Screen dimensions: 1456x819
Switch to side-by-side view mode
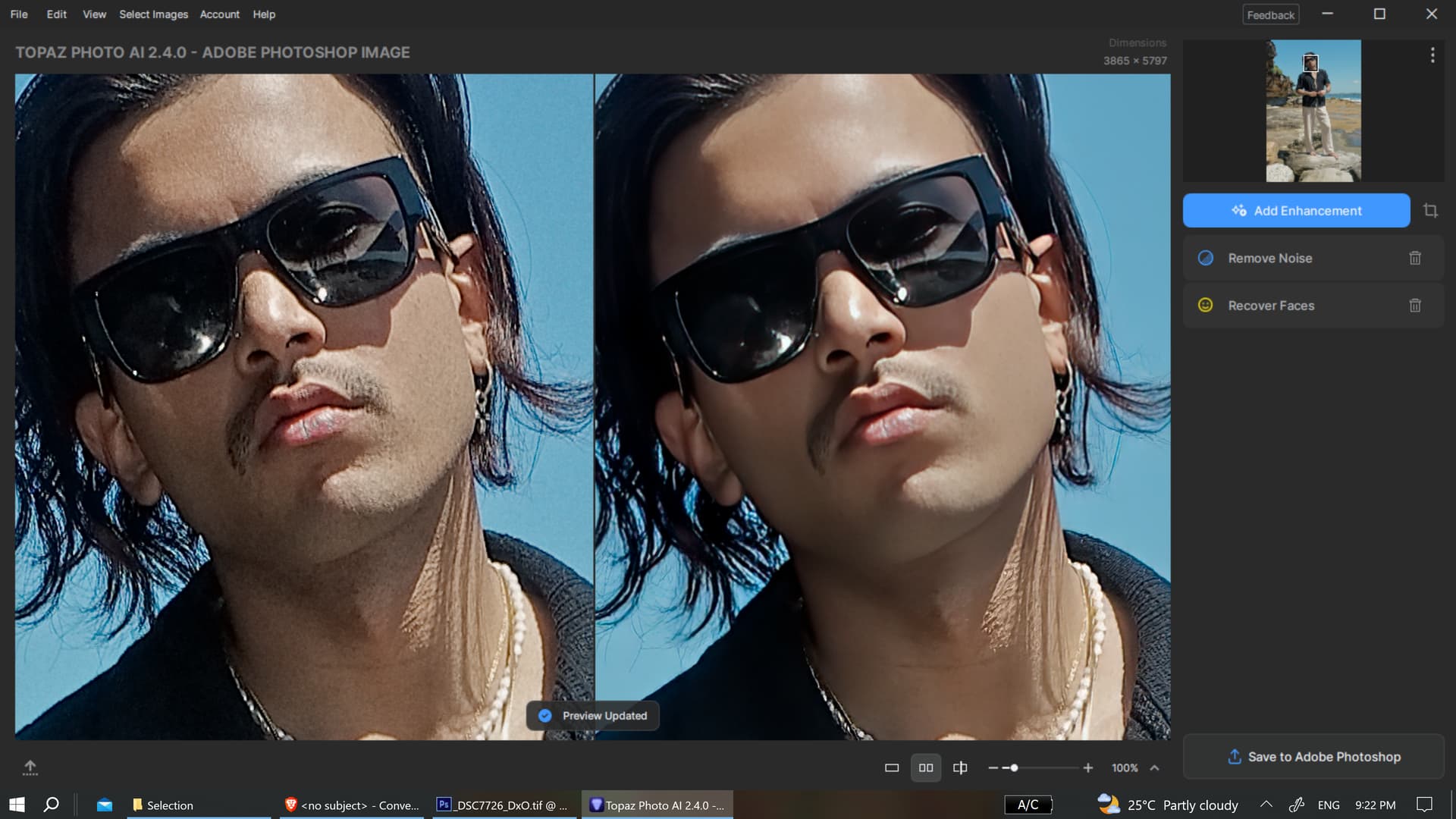click(x=926, y=767)
